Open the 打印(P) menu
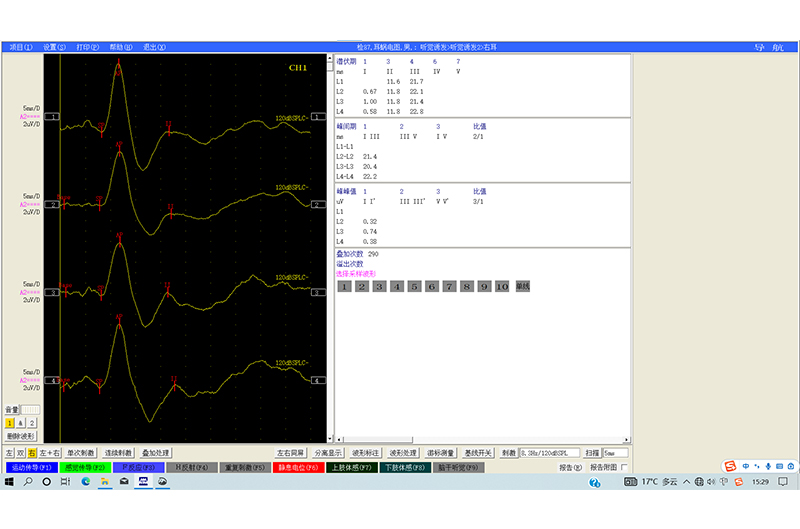This screenshot has width=800, height=529. click(x=87, y=47)
